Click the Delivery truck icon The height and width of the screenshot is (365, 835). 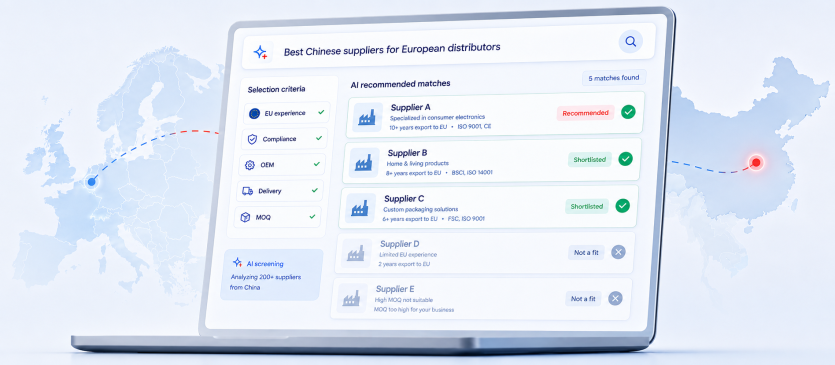coord(247,191)
